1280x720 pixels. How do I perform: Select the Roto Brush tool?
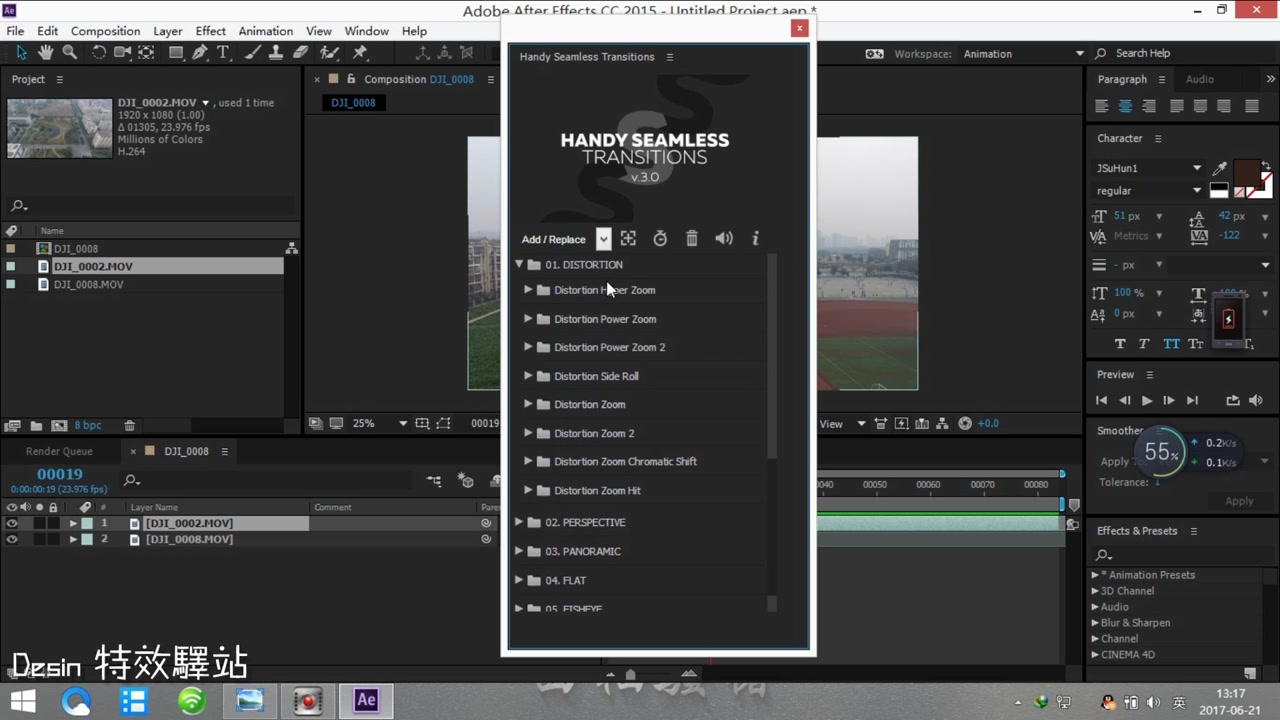coord(330,52)
